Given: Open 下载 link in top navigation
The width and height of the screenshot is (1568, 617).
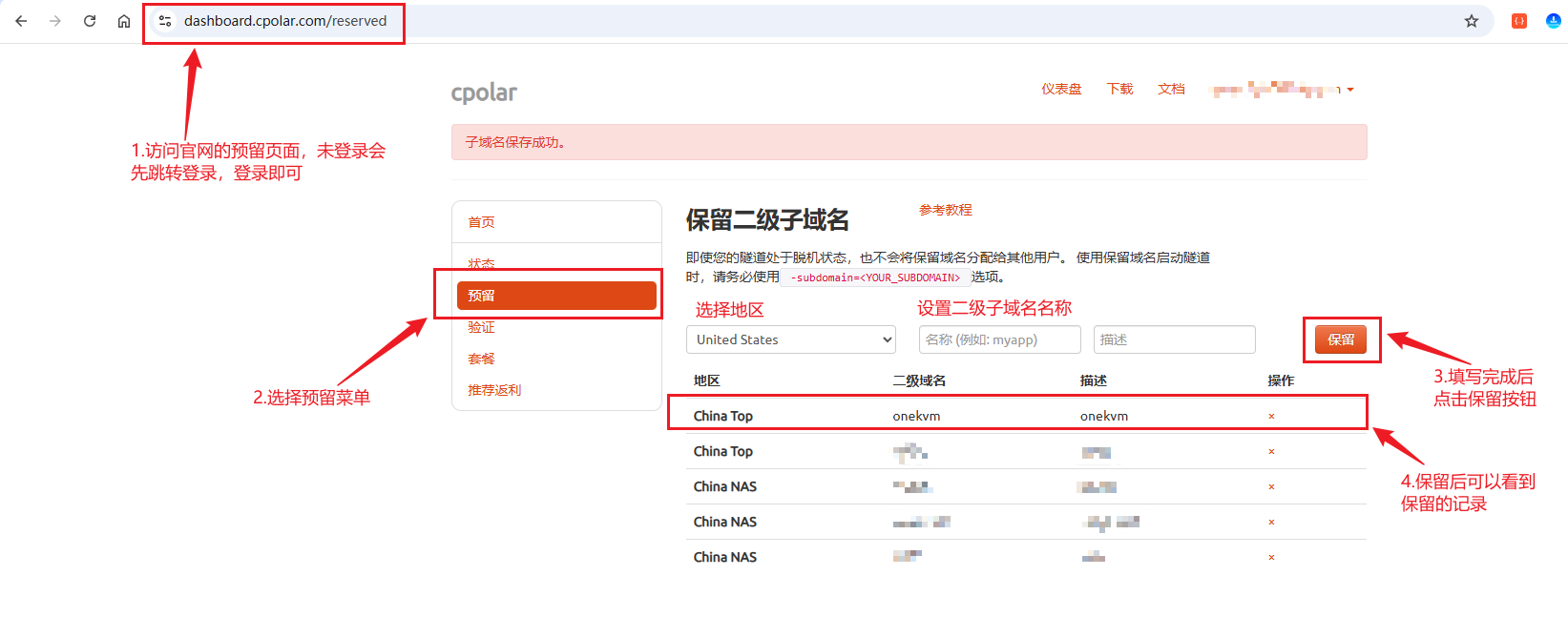Looking at the screenshot, I should [1119, 89].
